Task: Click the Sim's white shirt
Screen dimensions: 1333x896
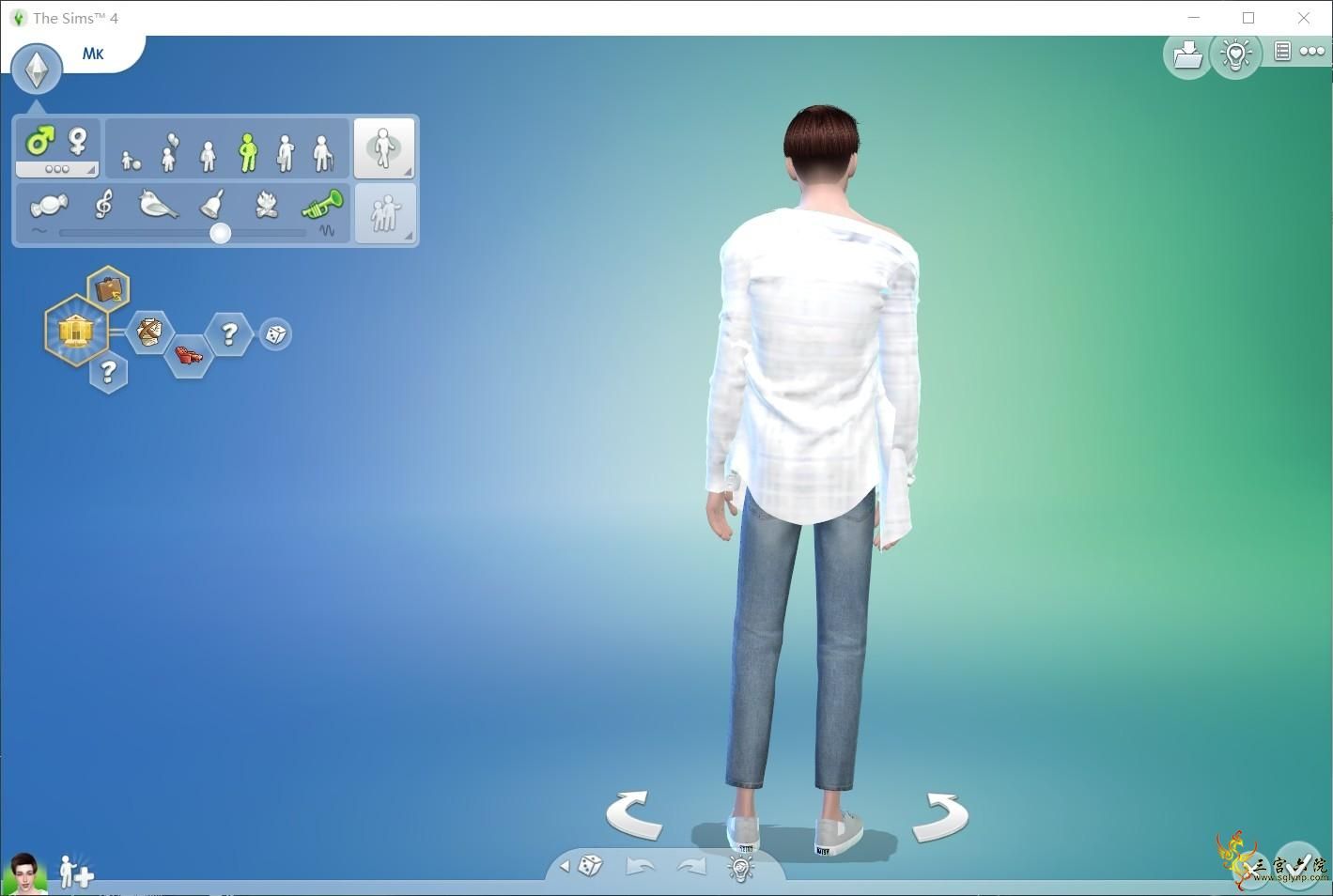Action: 814,366
